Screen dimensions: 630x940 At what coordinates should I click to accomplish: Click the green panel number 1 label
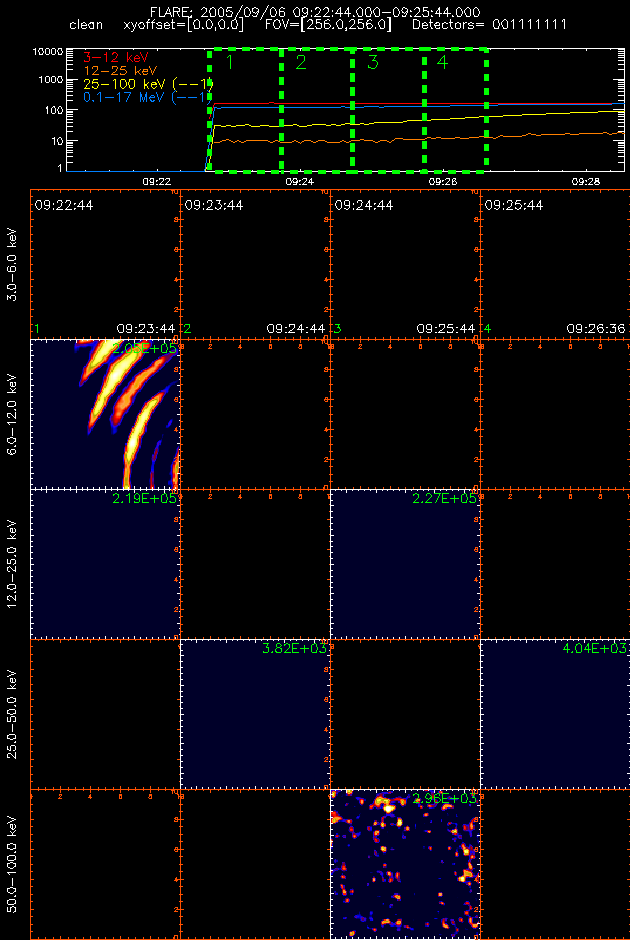coord(37,329)
